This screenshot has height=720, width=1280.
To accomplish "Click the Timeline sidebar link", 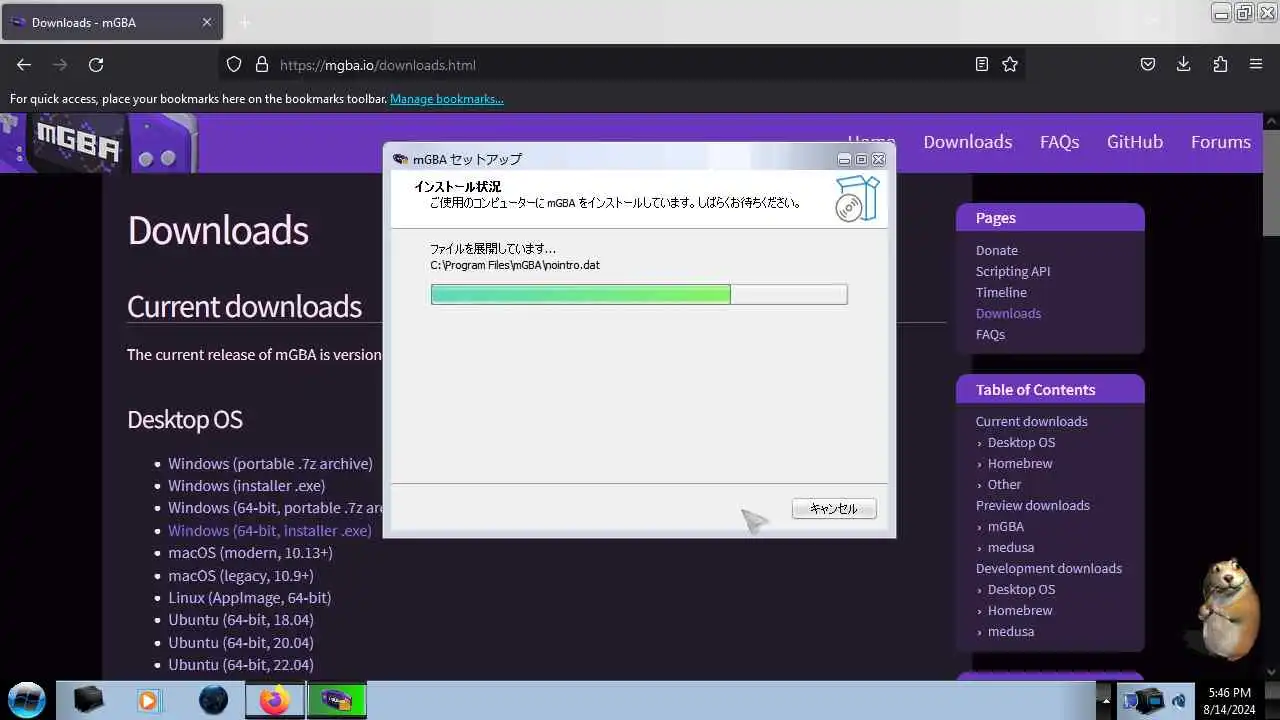I will coord(1001,292).
